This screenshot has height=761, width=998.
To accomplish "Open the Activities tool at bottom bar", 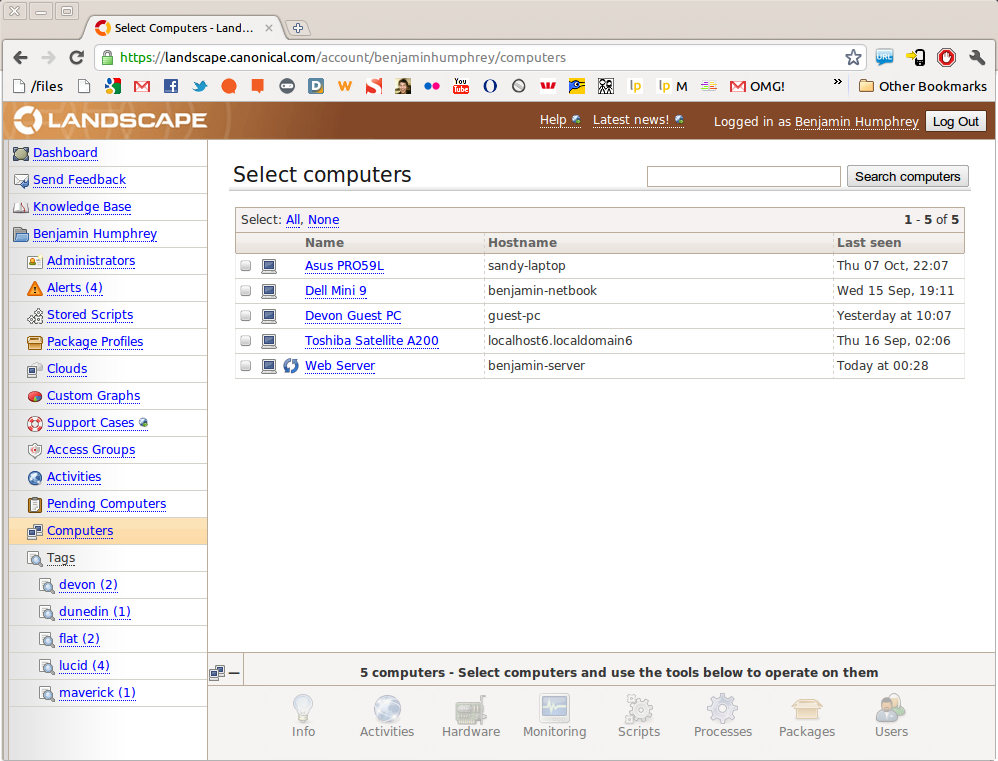I will point(387,716).
